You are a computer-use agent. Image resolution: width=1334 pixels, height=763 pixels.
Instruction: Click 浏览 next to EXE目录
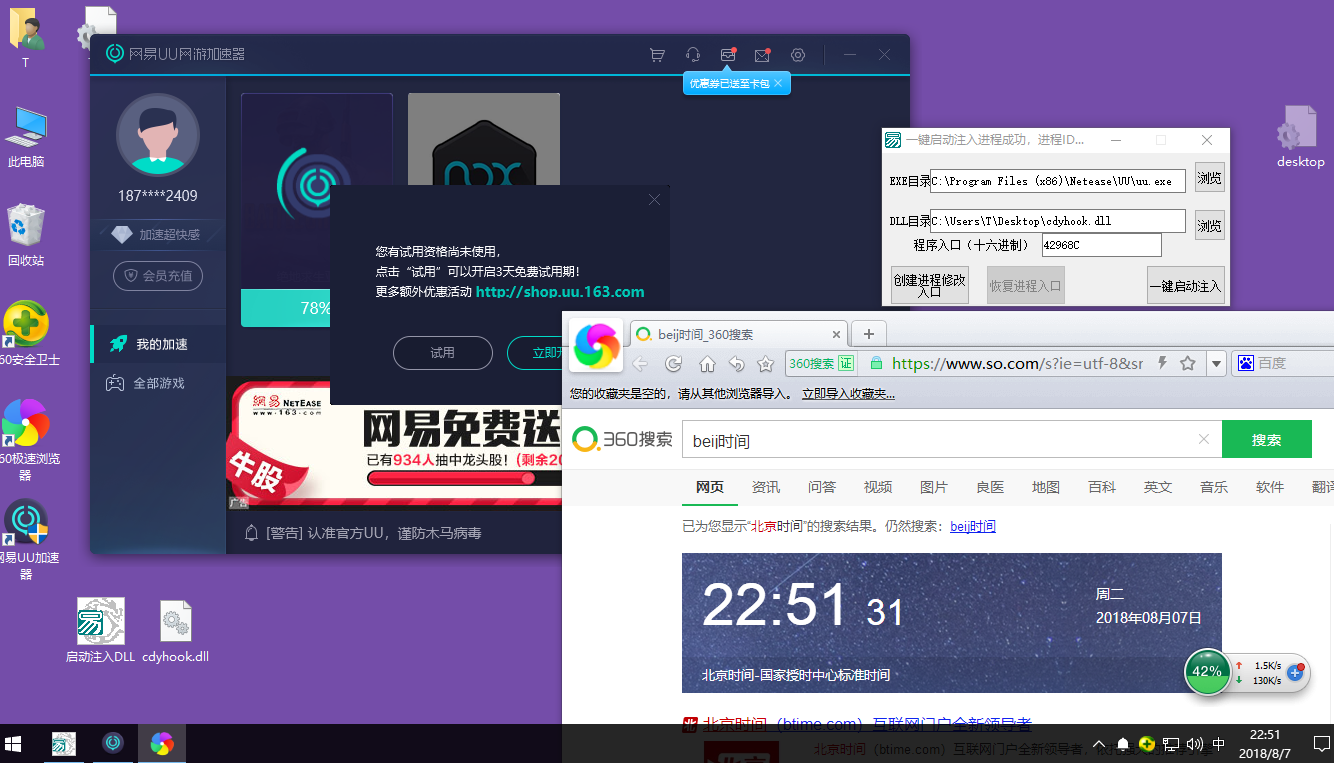coord(1209,179)
